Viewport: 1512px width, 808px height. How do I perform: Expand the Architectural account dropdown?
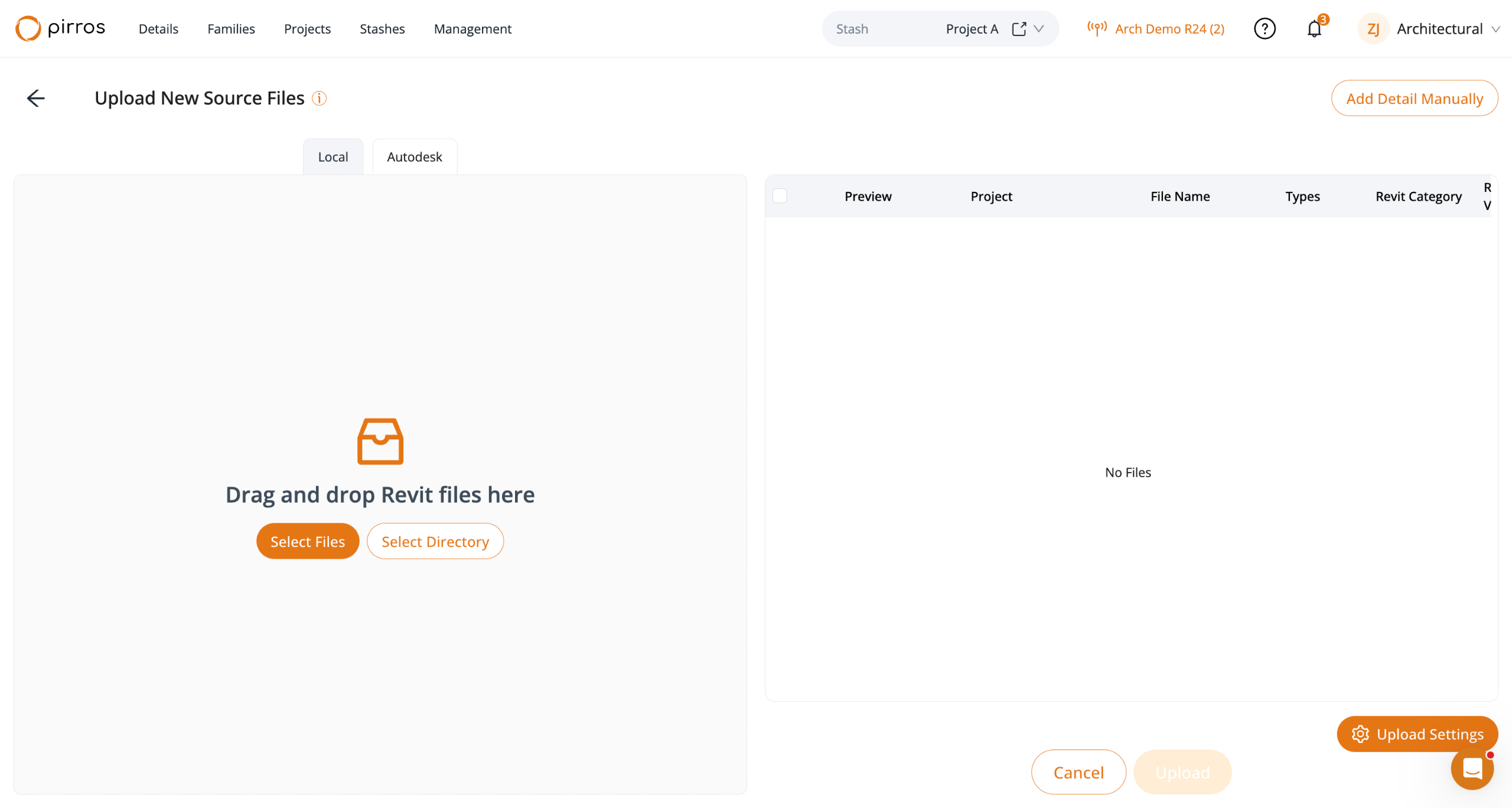[1495, 29]
